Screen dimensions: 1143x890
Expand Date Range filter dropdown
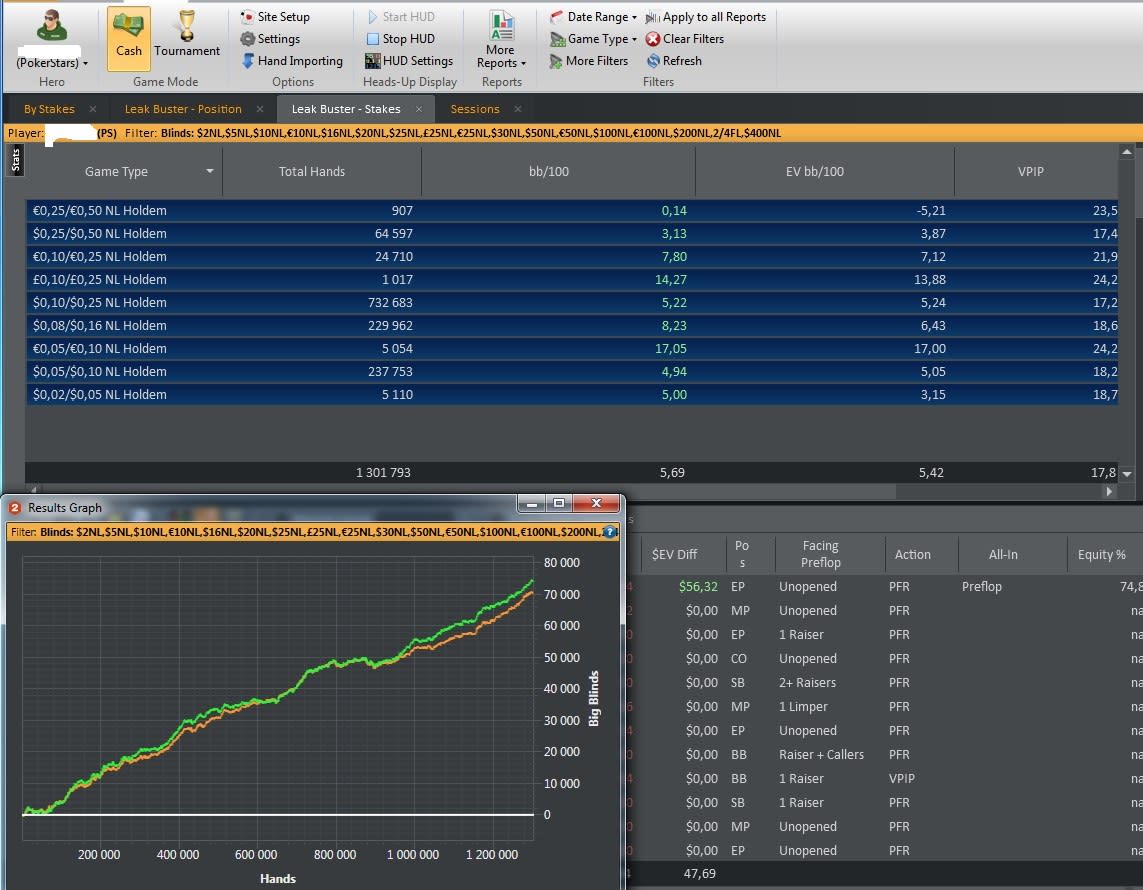593,17
